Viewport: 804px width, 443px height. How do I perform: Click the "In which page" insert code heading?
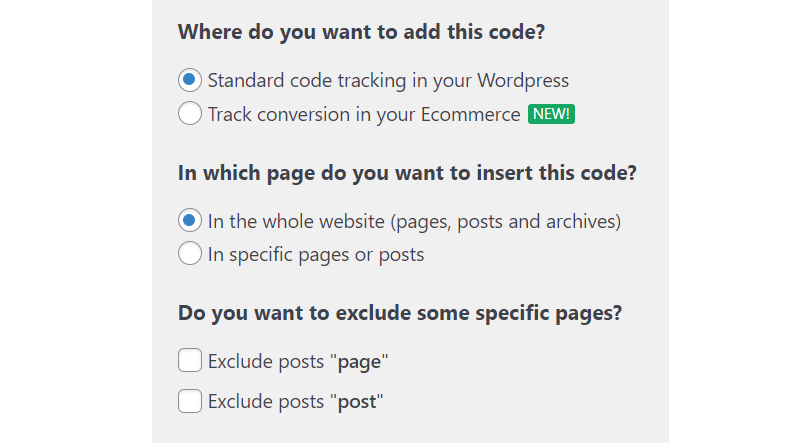(407, 172)
